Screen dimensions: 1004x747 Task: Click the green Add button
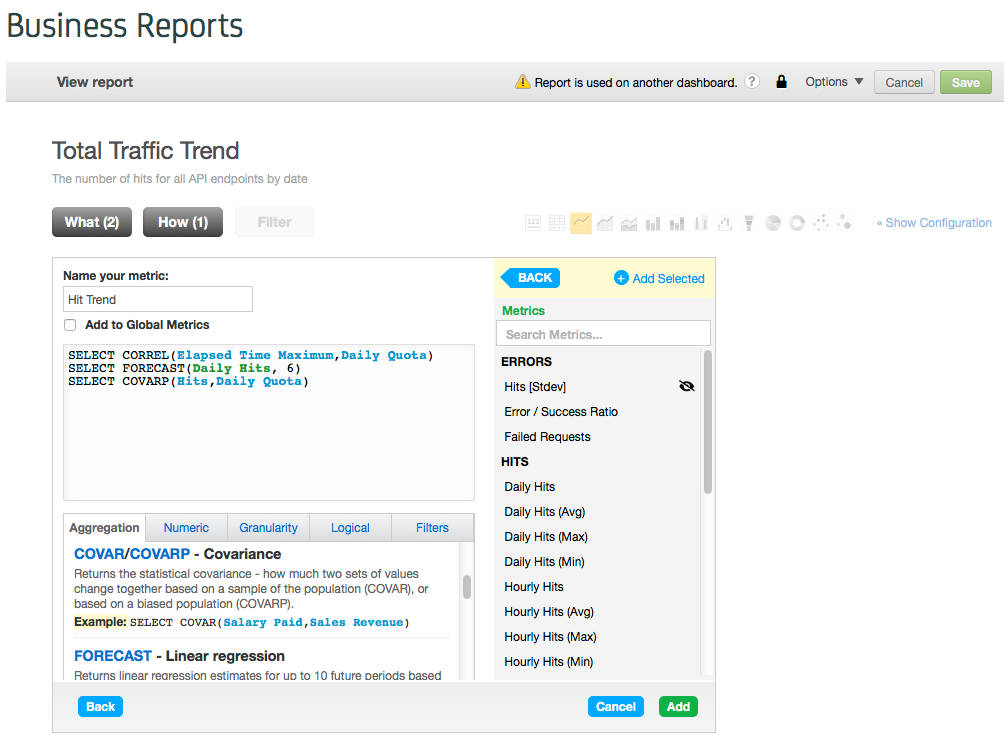click(678, 706)
